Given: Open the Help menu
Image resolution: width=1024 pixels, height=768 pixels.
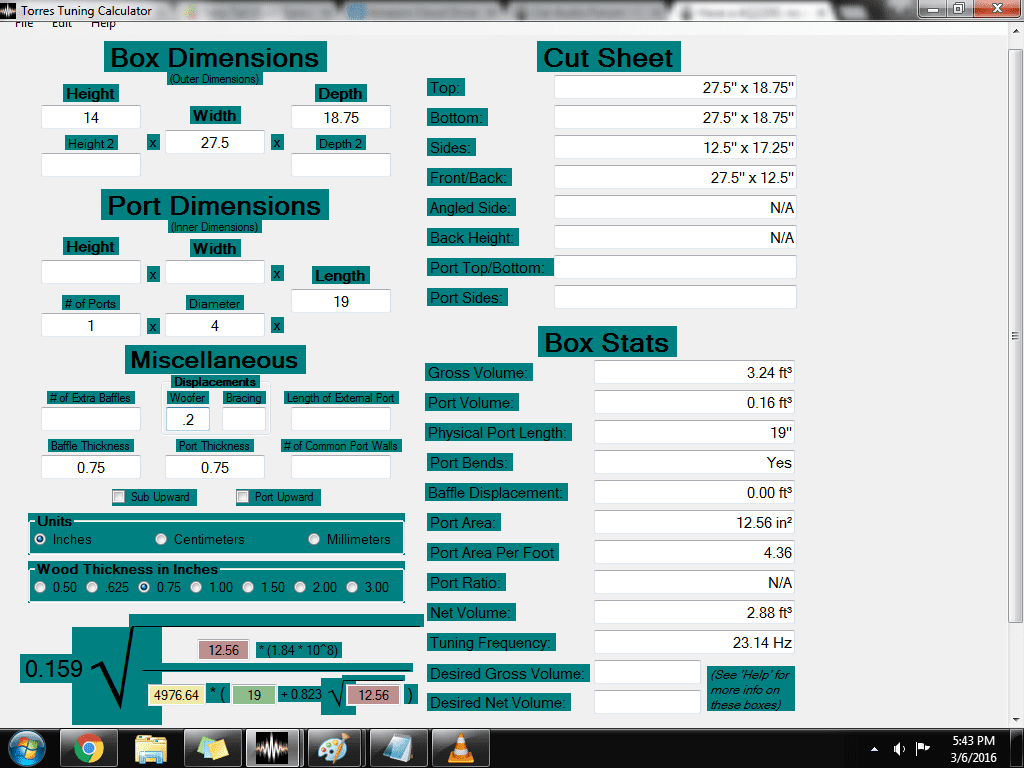Looking at the screenshot, I should [103, 24].
